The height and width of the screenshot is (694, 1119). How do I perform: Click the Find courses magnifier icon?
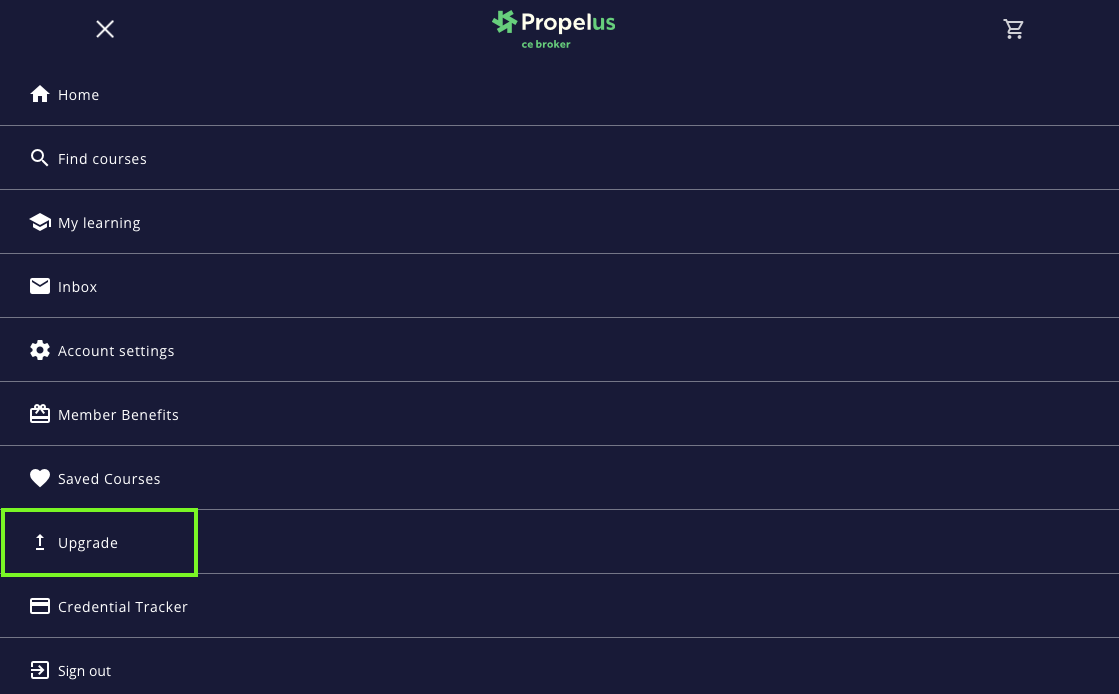click(40, 158)
